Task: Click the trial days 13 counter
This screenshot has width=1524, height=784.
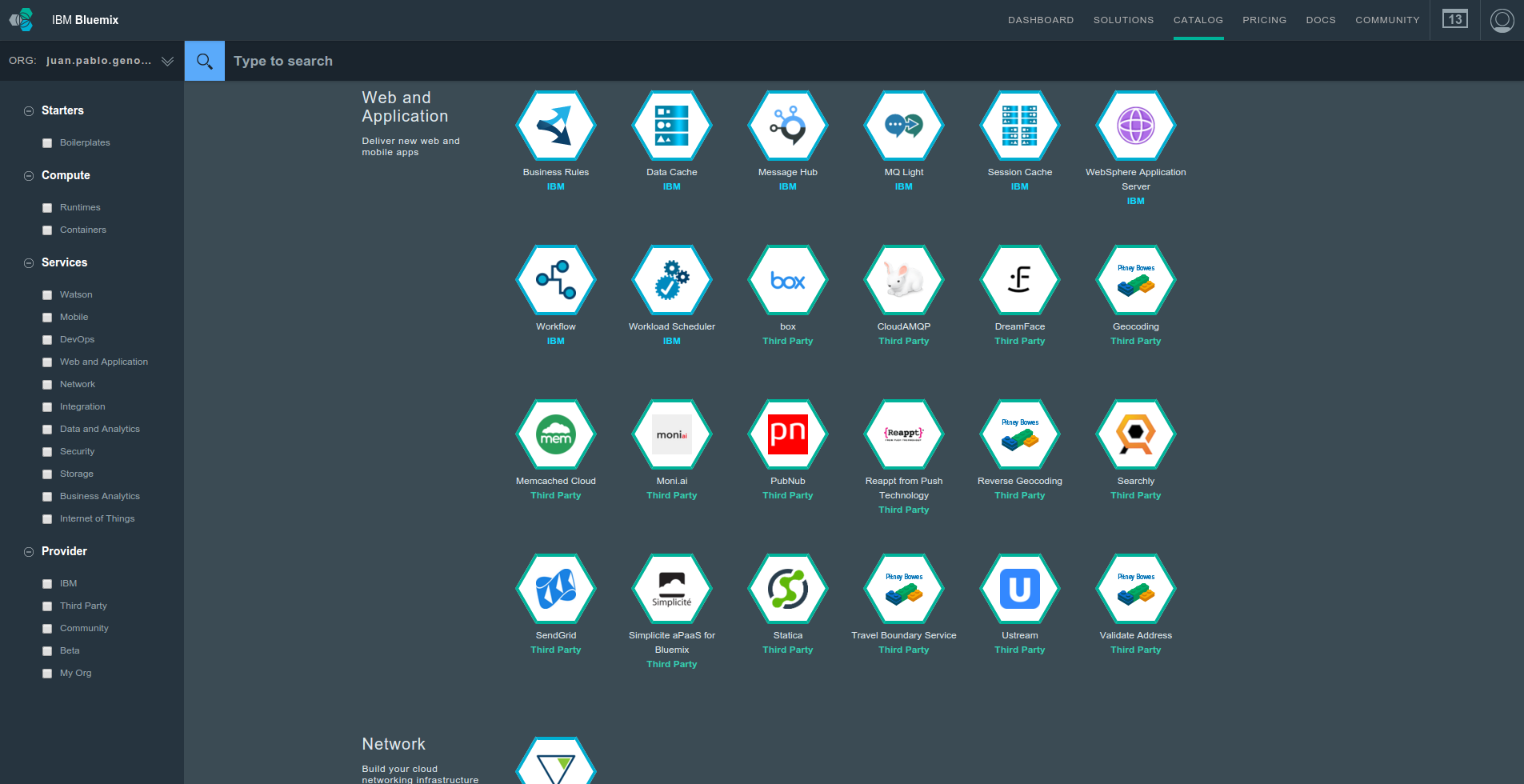Action: tap(1455, 19)
